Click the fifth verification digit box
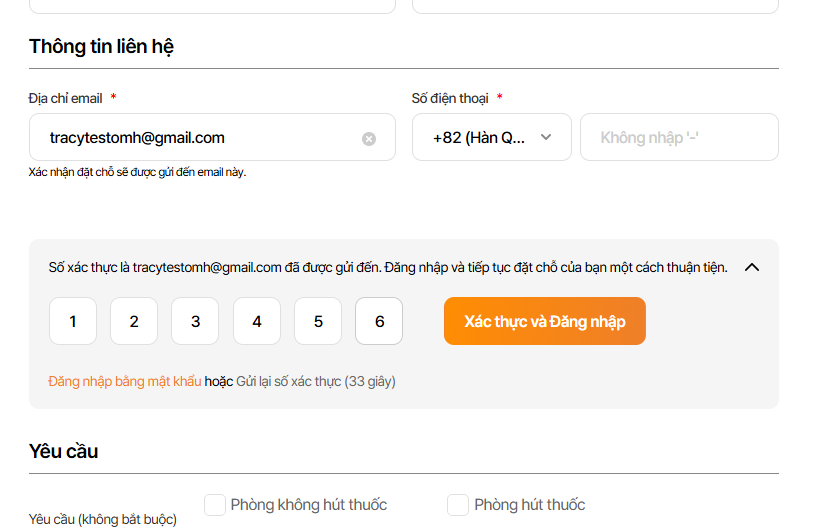 click(318, 322)
